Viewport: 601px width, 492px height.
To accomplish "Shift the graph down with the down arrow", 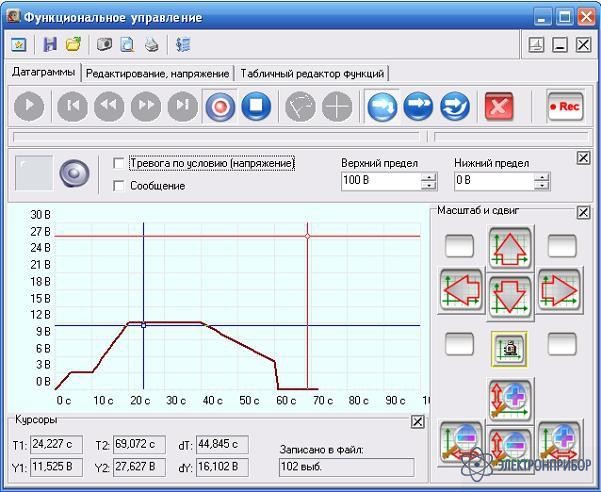I will click(510, 298).
